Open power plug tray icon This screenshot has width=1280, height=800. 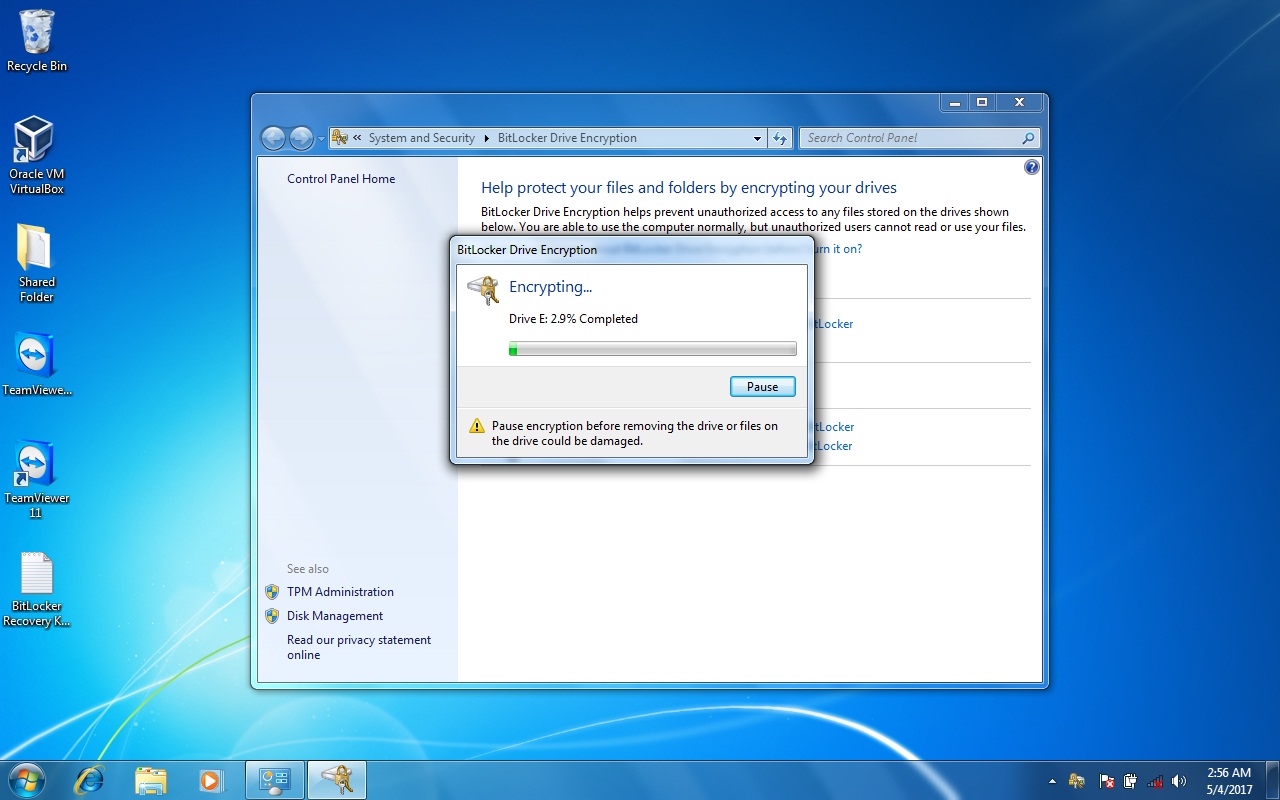pyautogui.click(x=1130, y=781)
